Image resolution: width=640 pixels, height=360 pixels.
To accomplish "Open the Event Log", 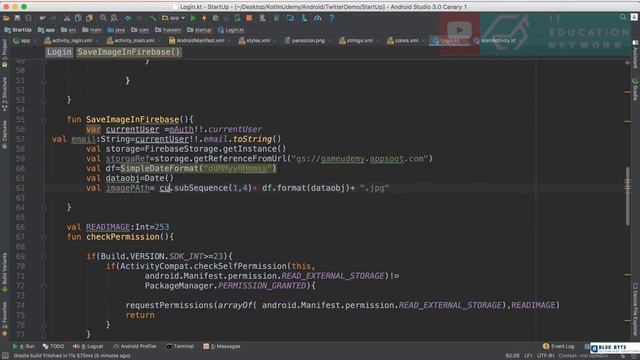I will point(558,347).
